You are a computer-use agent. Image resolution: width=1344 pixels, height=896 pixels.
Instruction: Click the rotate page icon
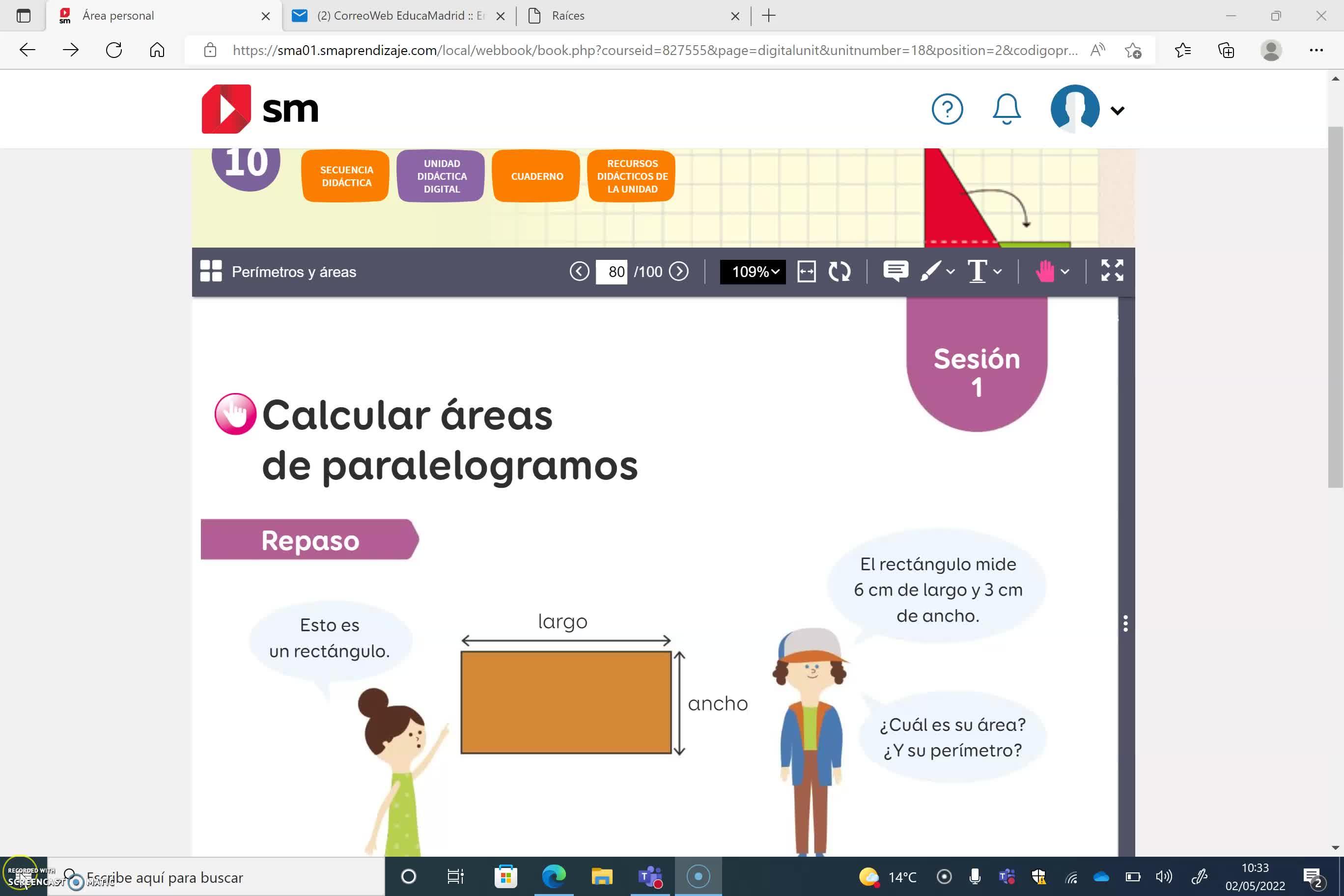[840, 272]
